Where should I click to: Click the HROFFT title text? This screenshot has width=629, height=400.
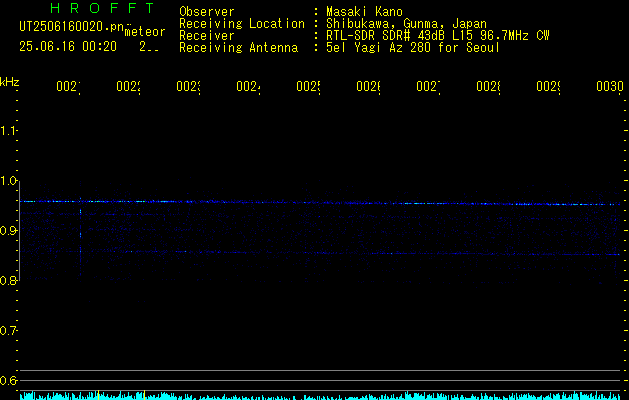[103, 8]
